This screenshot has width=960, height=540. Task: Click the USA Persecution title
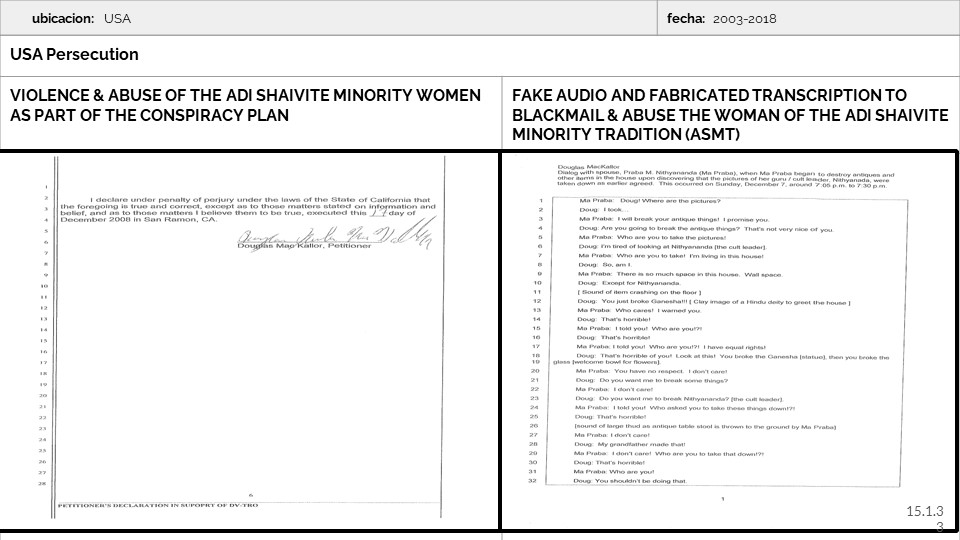click(x=74, y=55)
